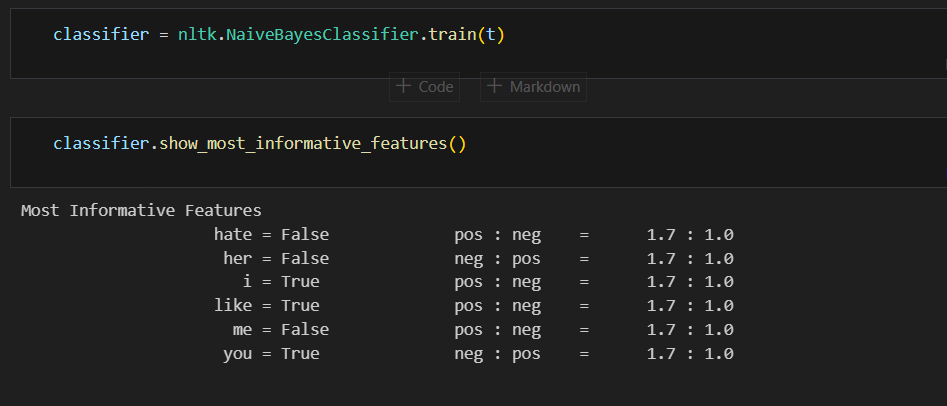Click the show_most_informative_features method name
The width and height of the screenshot is (947, 406).
[303, 144]
